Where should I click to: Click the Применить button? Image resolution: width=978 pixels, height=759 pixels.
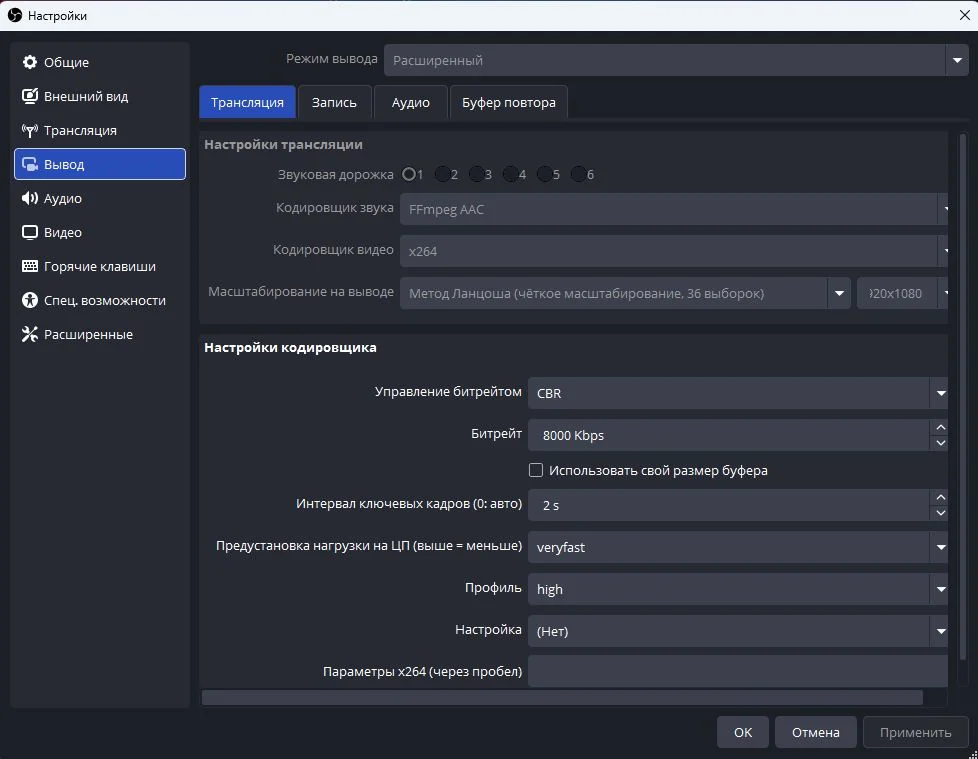point(916,732)
